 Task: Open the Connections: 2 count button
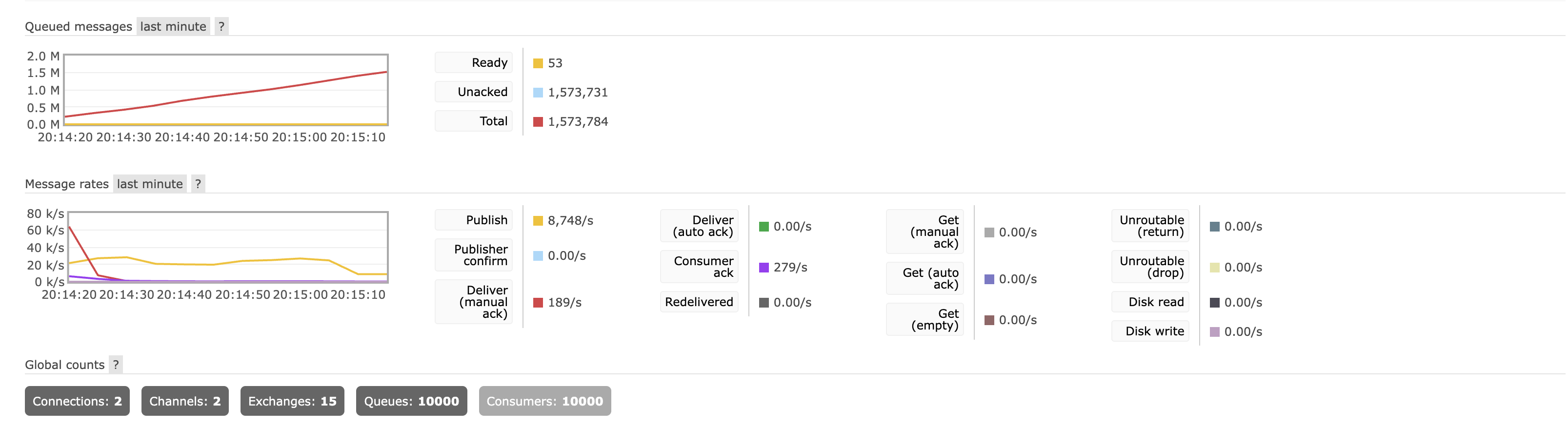tap(77, 401)
